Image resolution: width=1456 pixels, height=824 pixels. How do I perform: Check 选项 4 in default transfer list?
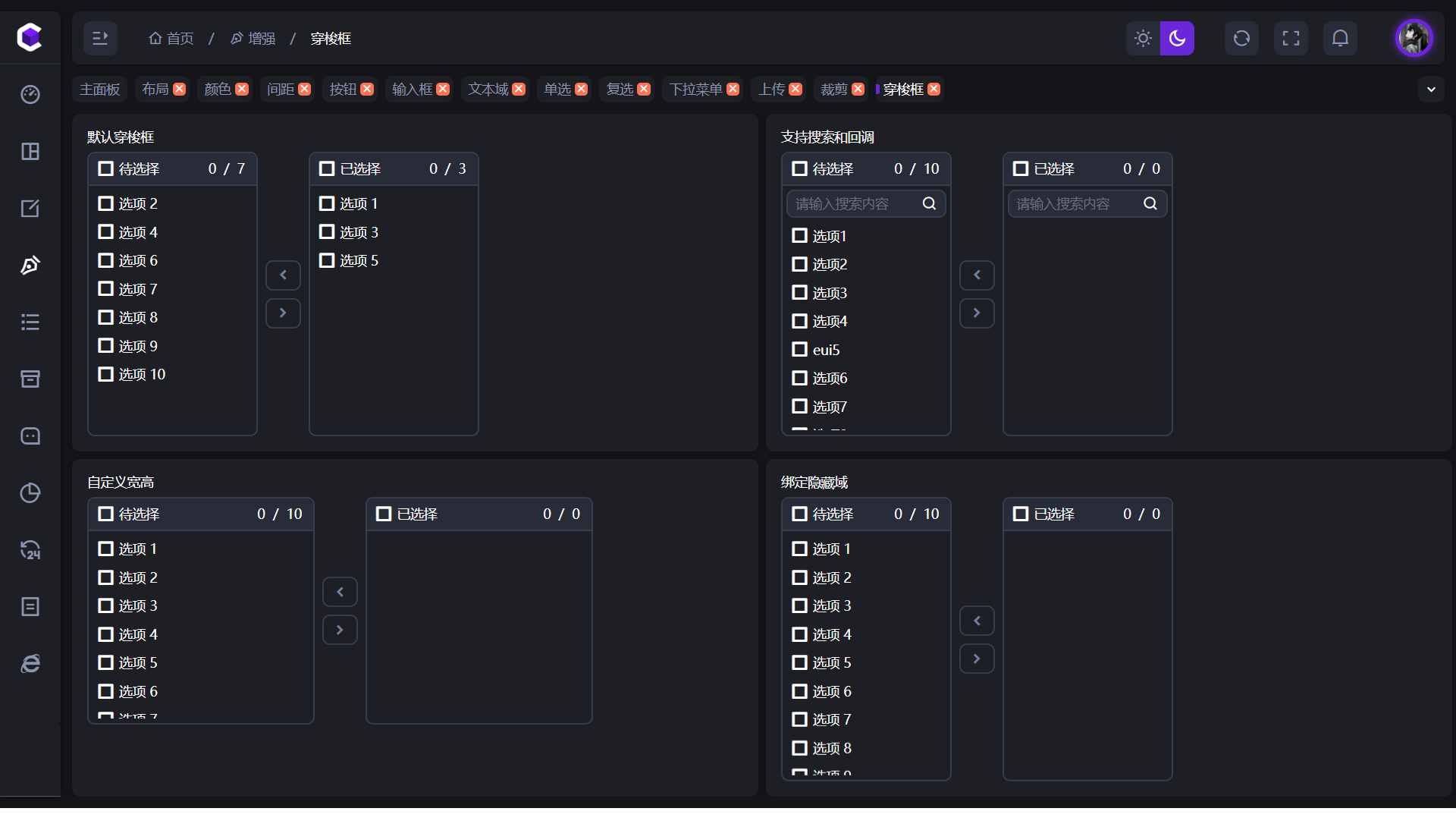coord(105,232)
